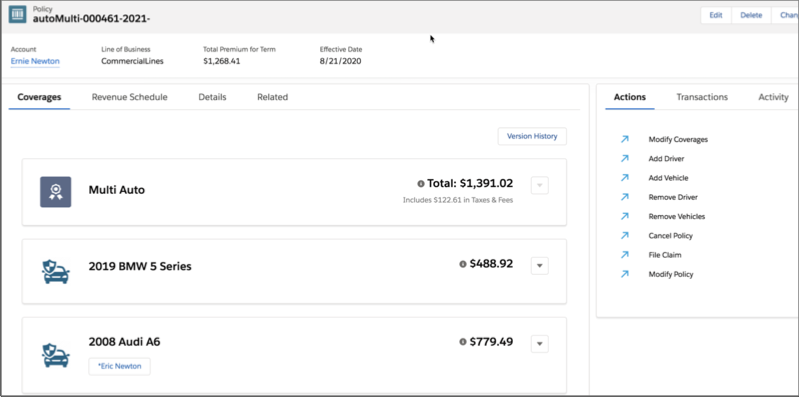Click the policy title autoMulti-000461-2021-
The image size is (799, 397).
pyautogui.click(x=91, y=19)
